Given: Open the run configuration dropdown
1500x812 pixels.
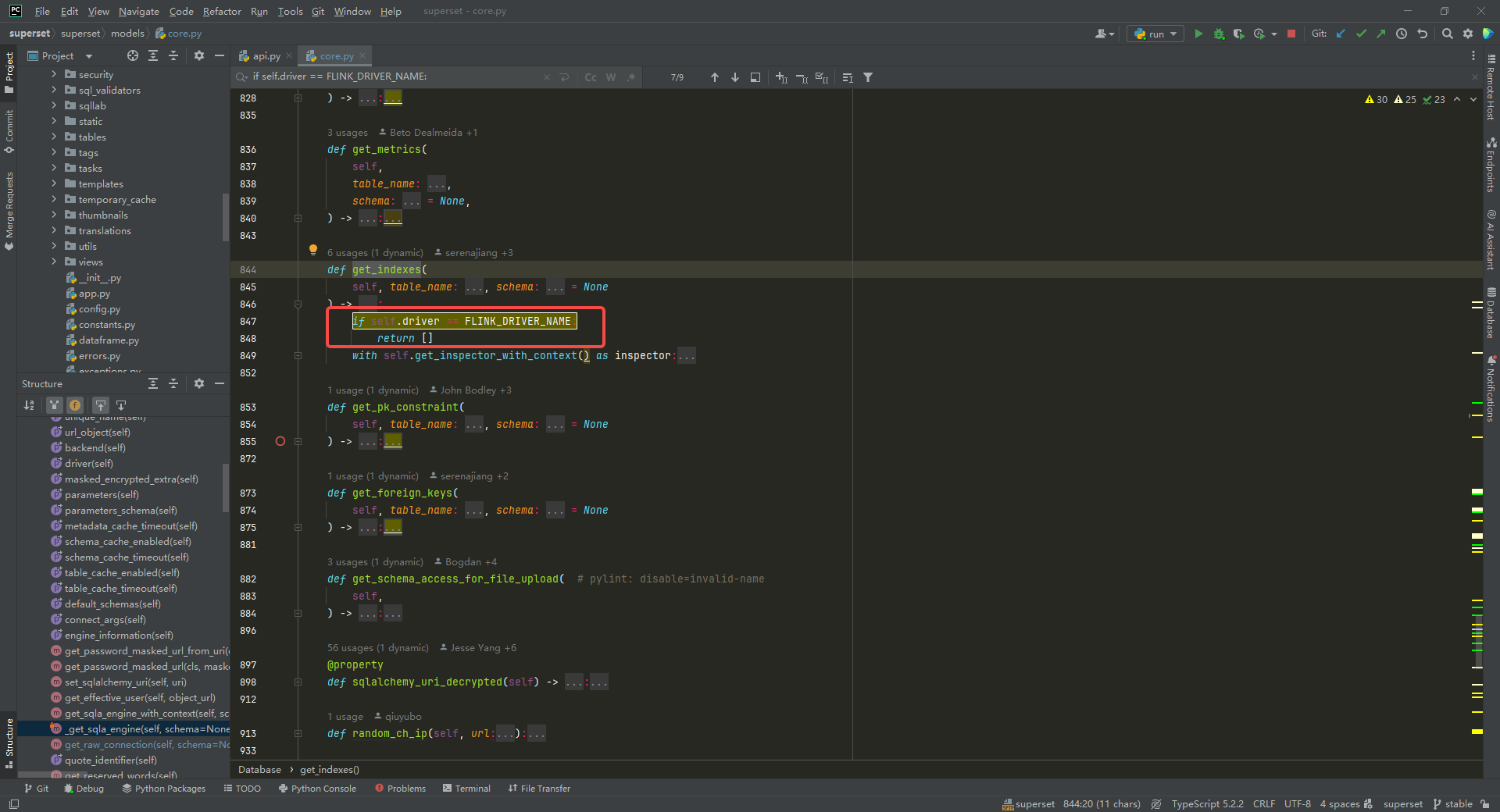Looking at the screenshot, I should [x=1155, y=34].
